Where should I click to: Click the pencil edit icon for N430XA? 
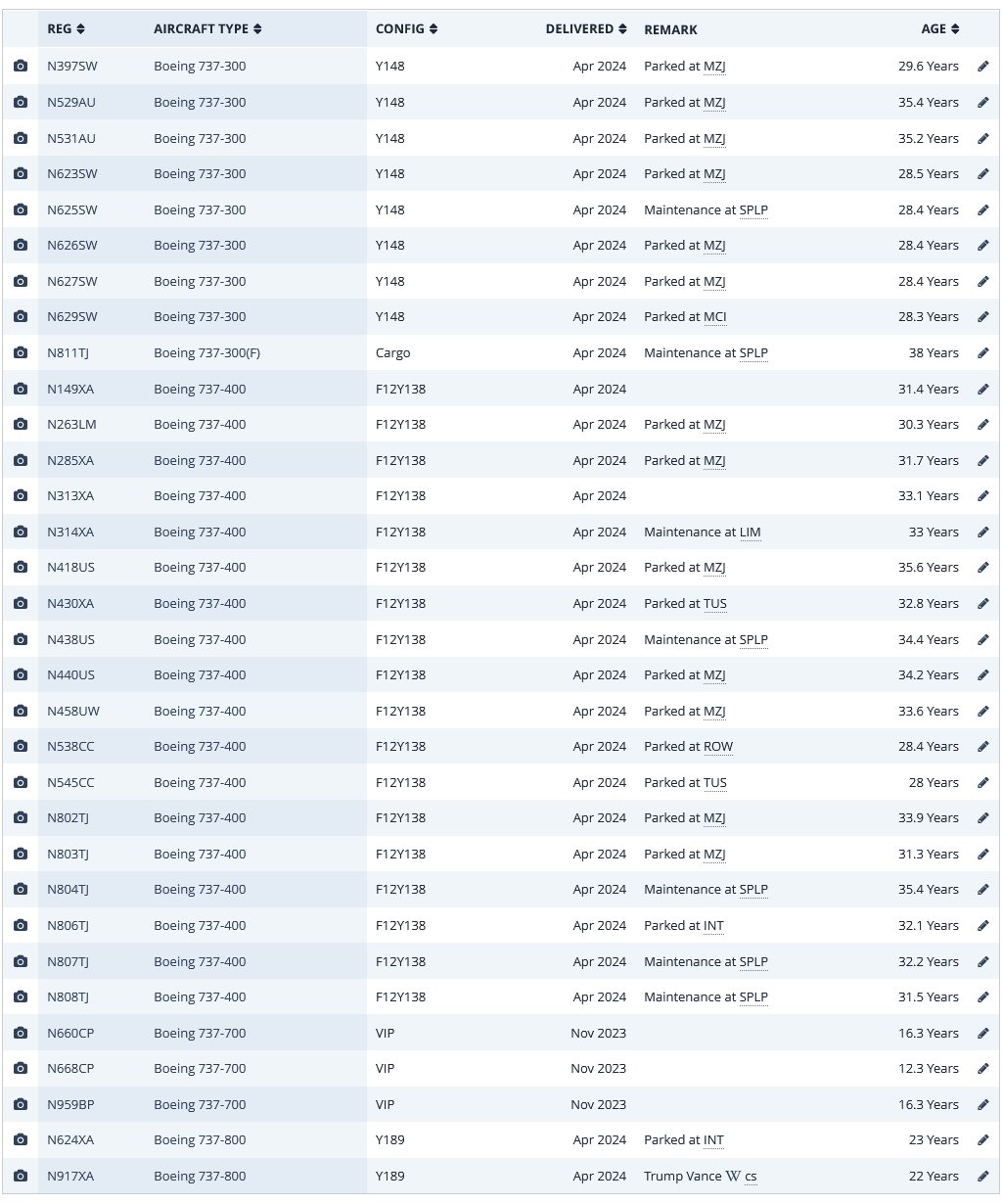pos(983,603)
